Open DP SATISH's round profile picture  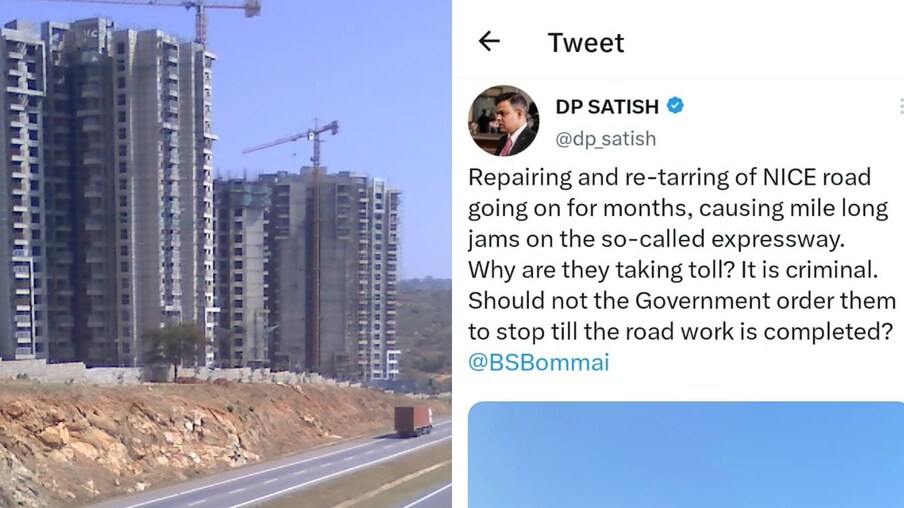[x=503, y=121]
